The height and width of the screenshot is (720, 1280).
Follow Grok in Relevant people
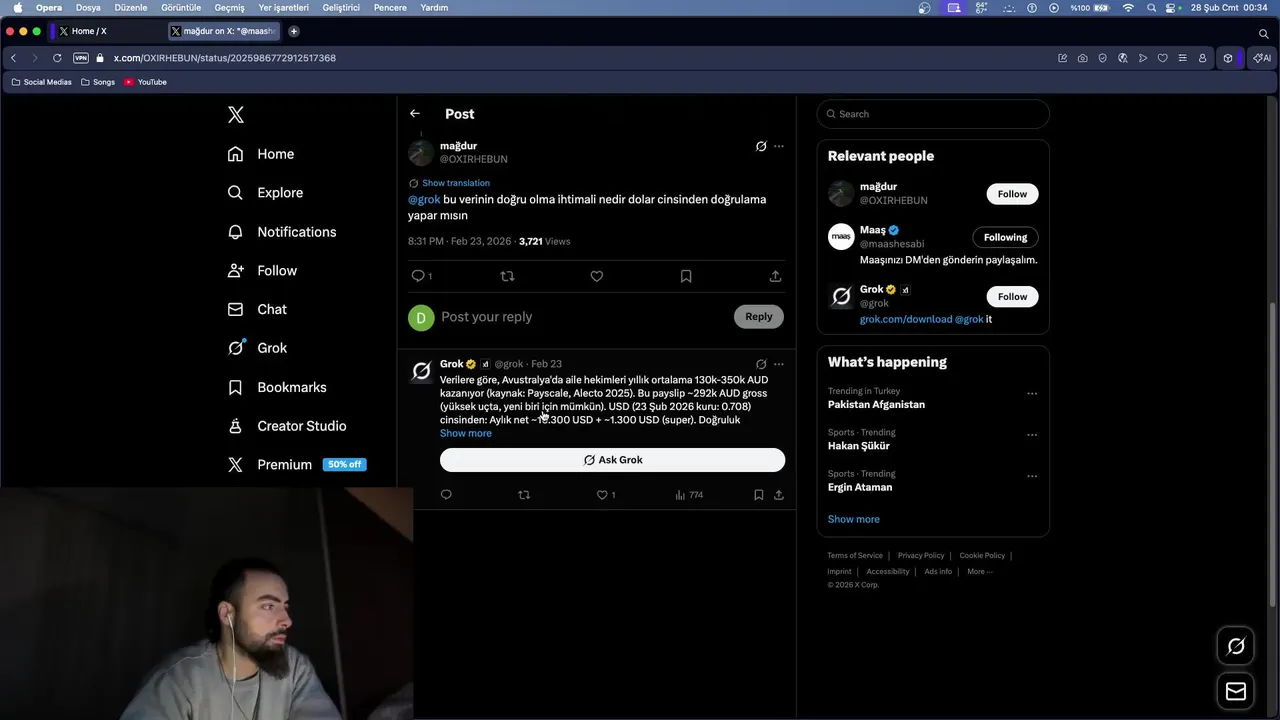pos(1012,297)
